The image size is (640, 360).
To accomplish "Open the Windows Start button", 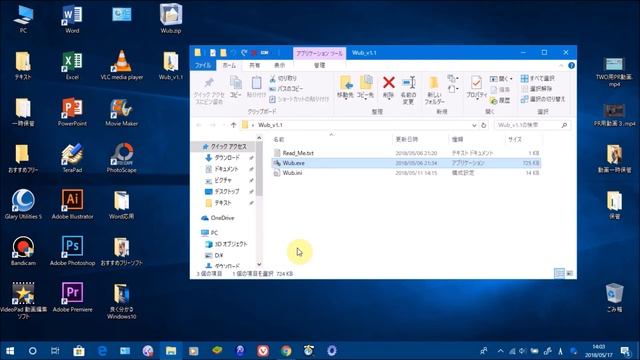I will (10, 351).
